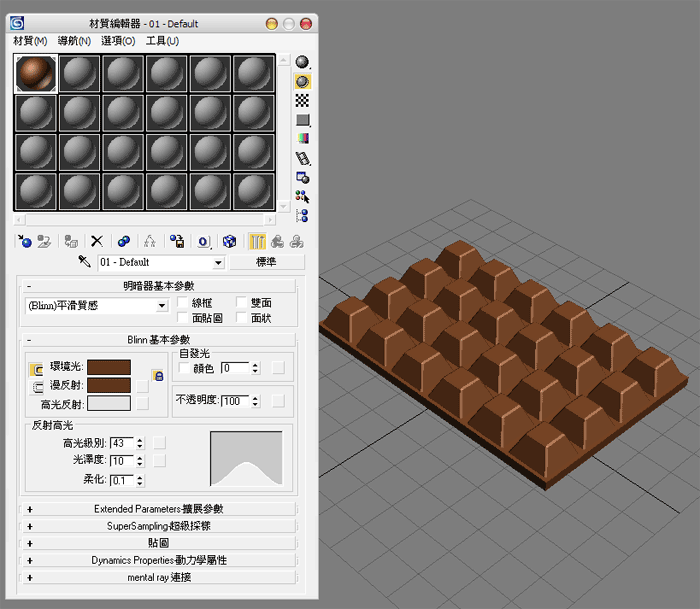Click the 高光級別 map button
This screenshot has height=609, width=700.
[159, 443]
